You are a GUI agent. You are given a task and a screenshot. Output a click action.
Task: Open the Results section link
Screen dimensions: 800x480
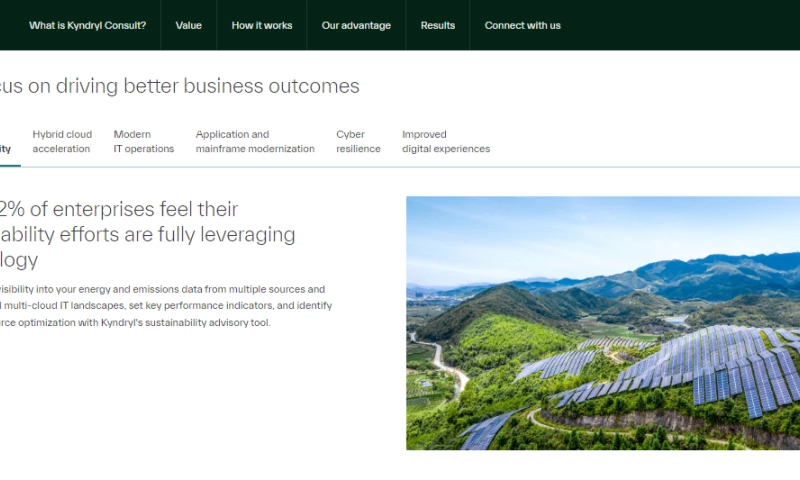tap(438, 26)
